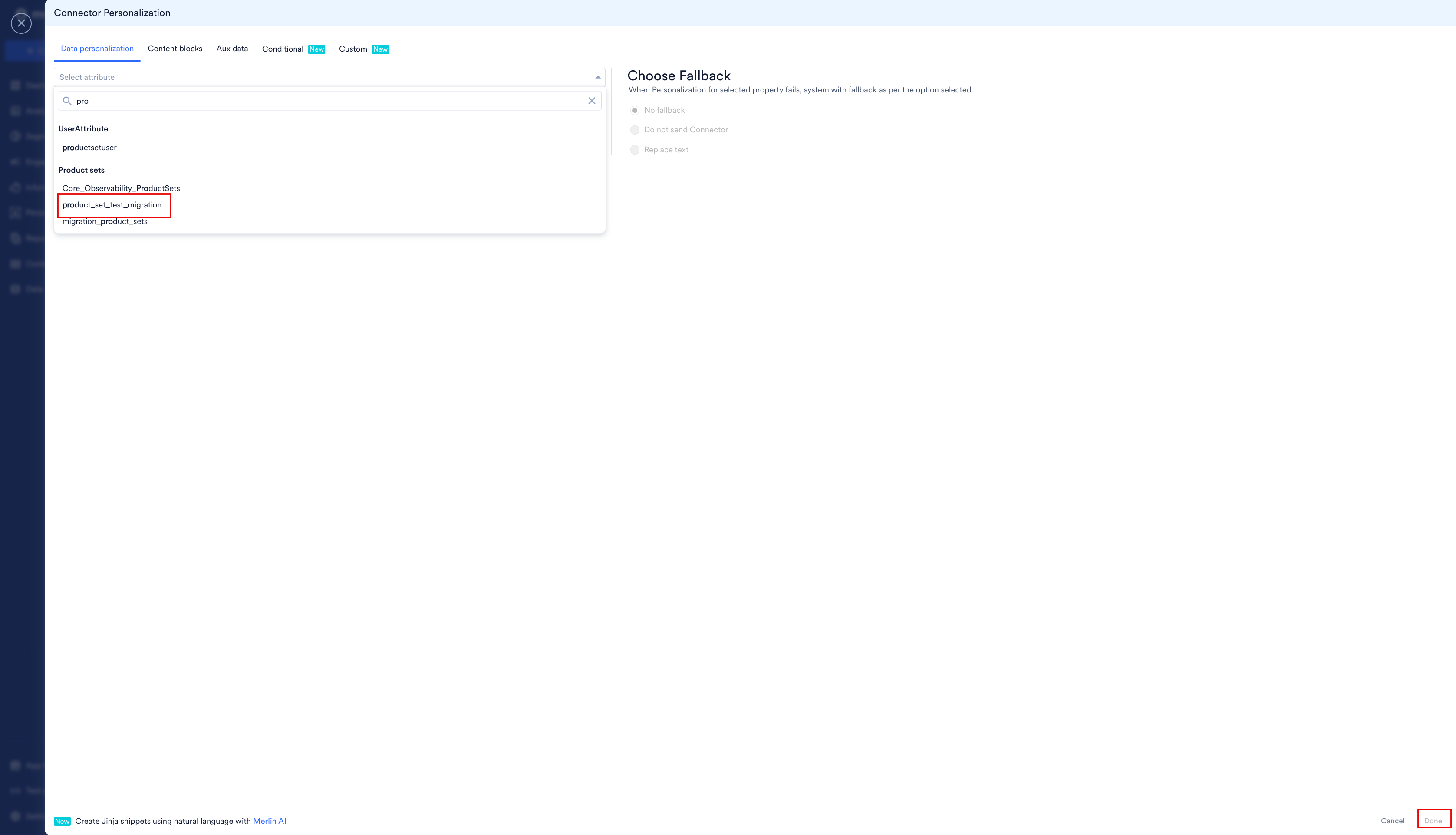Click the New badge beside Conditional

click(x=316, y=49)
